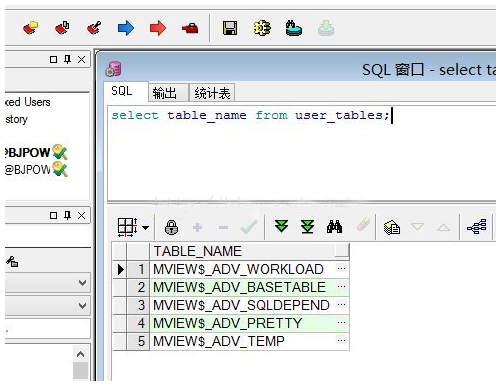Float the upper left panel with square icon
Image resolution: width=503 pixels, height=386 pixels.
point(53,60)
